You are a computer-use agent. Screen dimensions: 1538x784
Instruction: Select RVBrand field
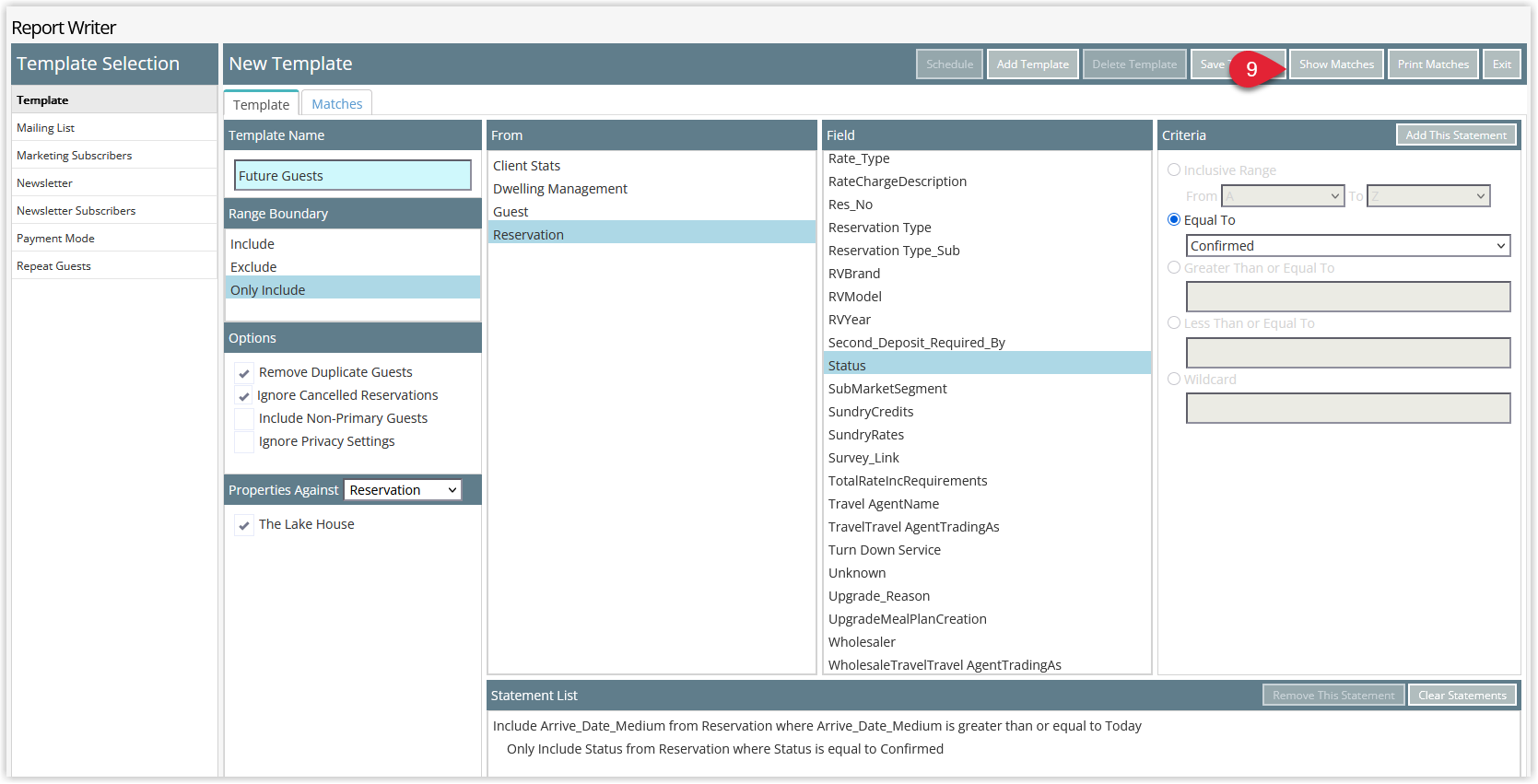(x=987, y=274)
